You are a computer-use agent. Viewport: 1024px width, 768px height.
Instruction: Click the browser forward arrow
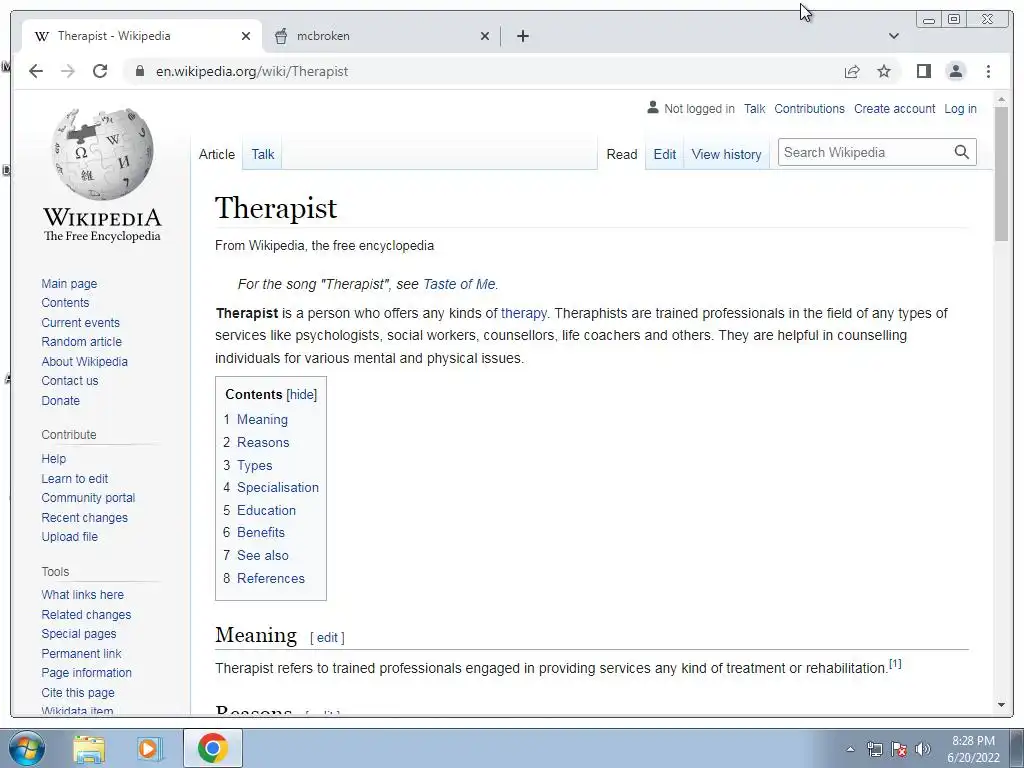[x=68, y=71]
